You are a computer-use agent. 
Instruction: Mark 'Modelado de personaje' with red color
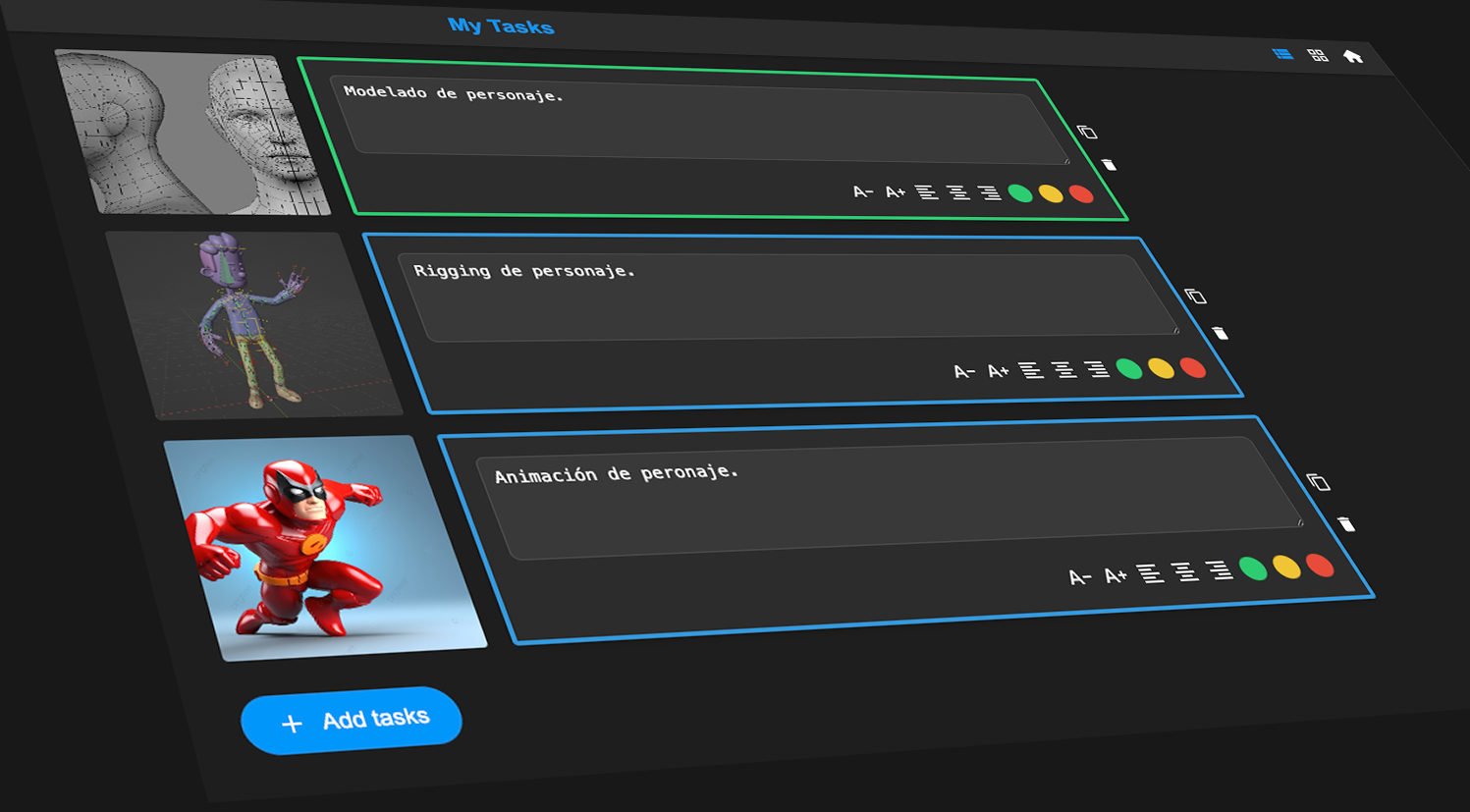(x=1081, y=194)
